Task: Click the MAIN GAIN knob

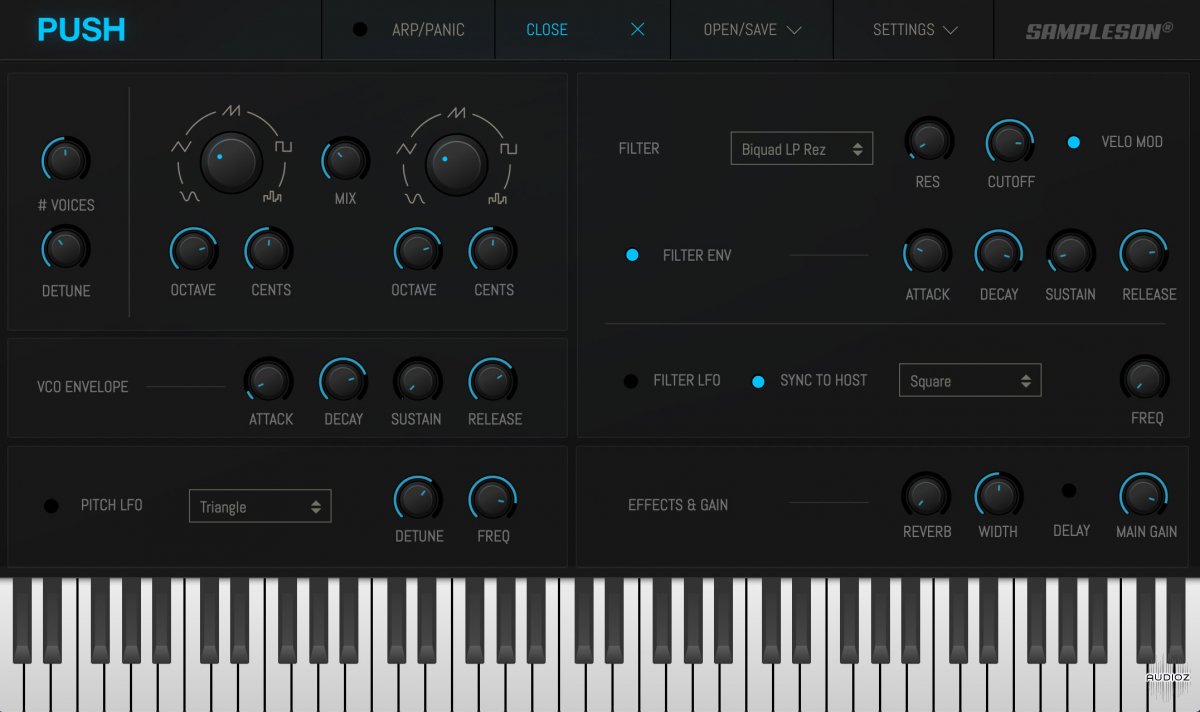Action: point(1144,496)
